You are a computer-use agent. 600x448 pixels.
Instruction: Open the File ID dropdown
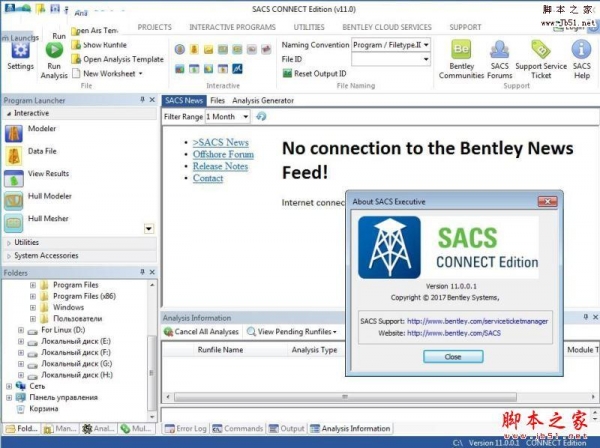426,59
